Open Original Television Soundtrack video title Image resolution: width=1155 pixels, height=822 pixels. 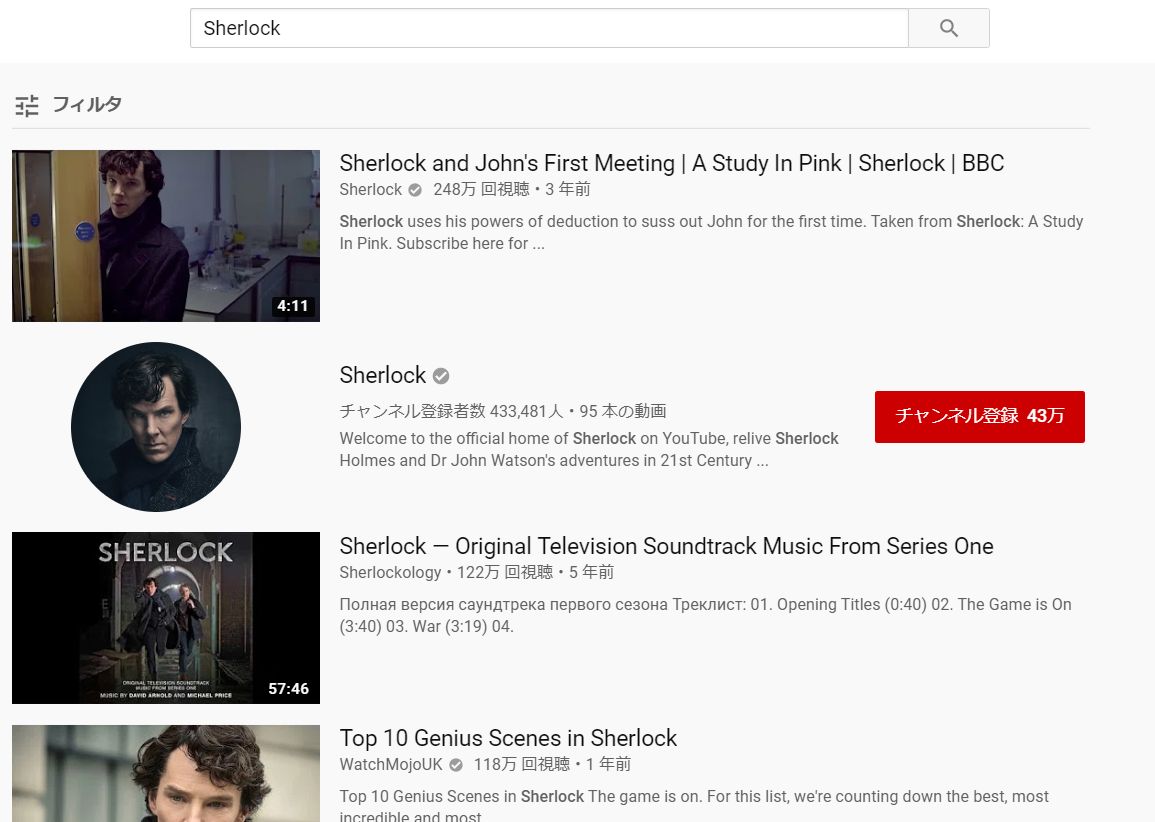[667, 546]
